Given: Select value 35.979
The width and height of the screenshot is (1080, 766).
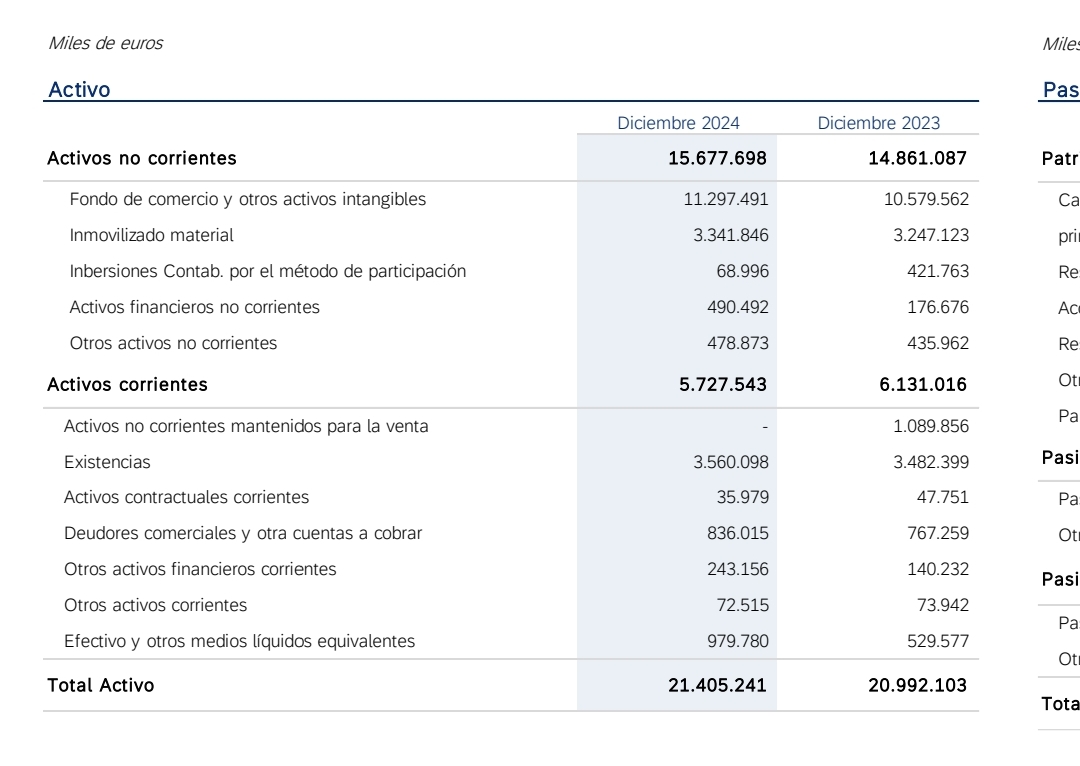Looking at the screenshot, I should tap(742, 497).
